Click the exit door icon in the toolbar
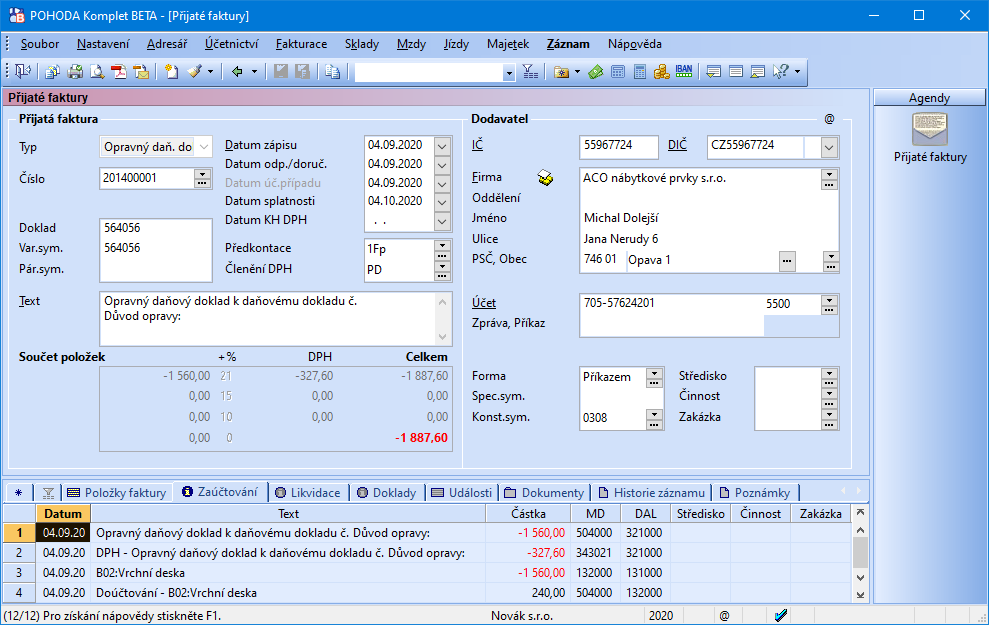Screen dimensions: 989x625 (23, 72)
